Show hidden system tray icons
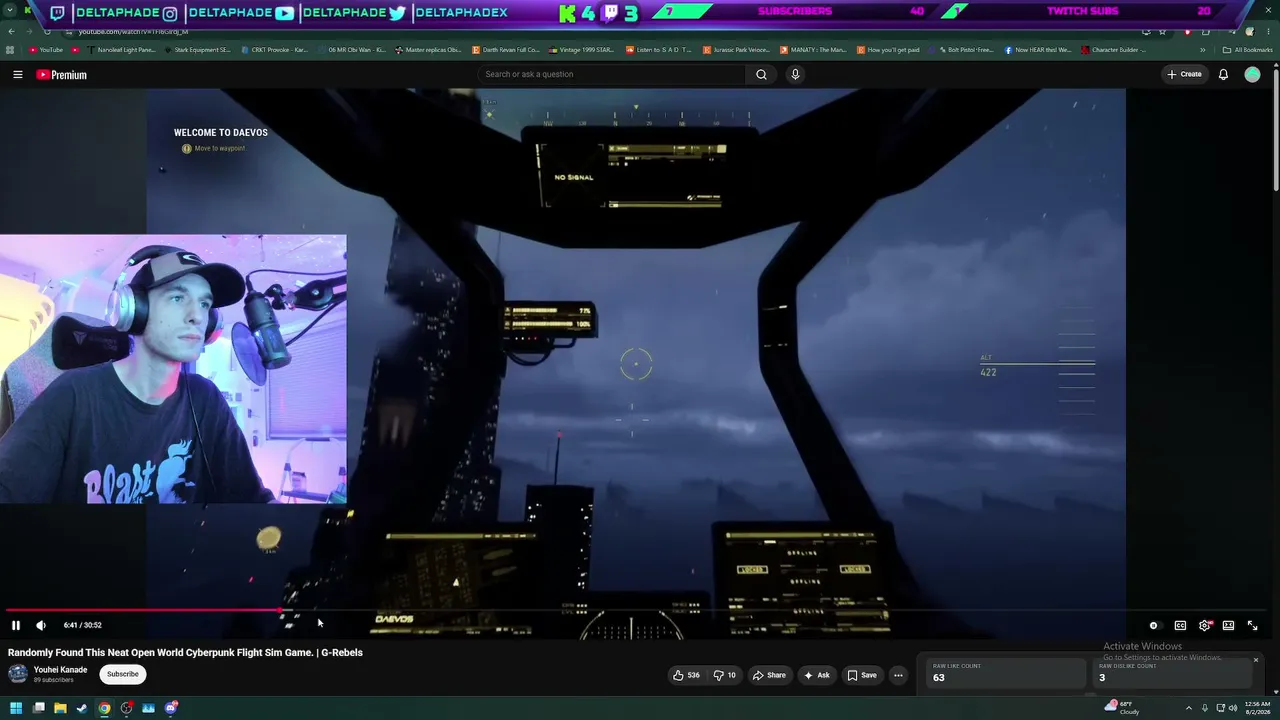Image resolution: width=1280 pixels, height=720 pixels. [1189, 708]
